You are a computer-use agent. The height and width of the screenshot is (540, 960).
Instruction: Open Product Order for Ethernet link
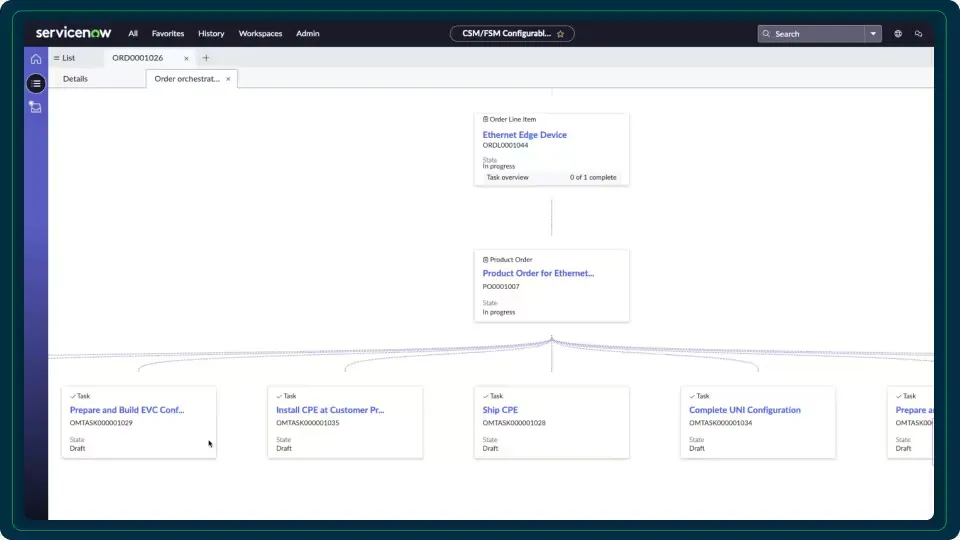[x=538, y=274]
